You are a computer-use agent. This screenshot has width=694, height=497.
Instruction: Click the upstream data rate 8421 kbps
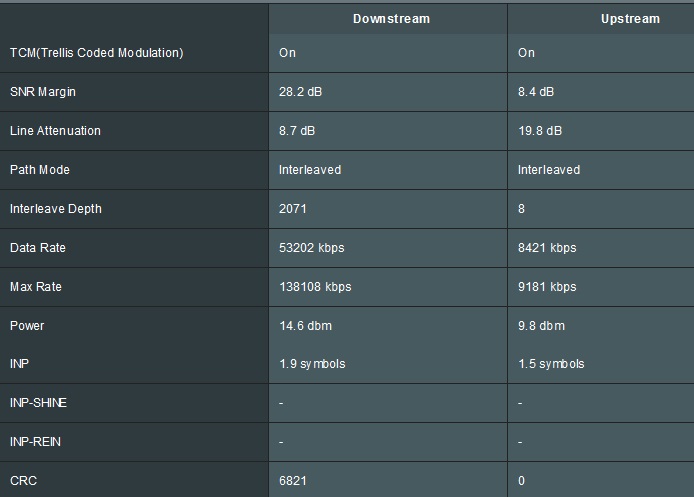(547, 247)
